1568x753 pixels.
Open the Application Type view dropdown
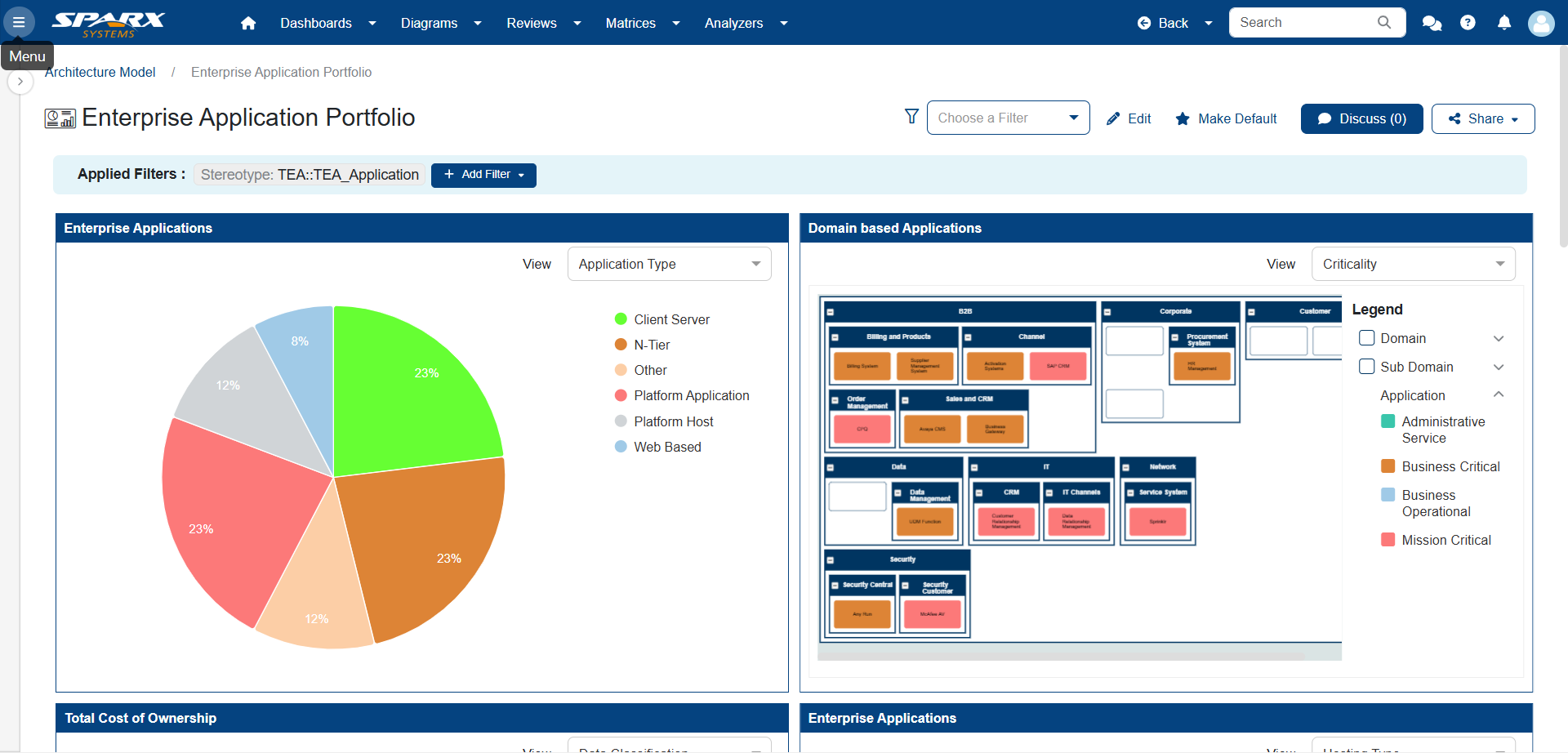[x=669, y=264]
